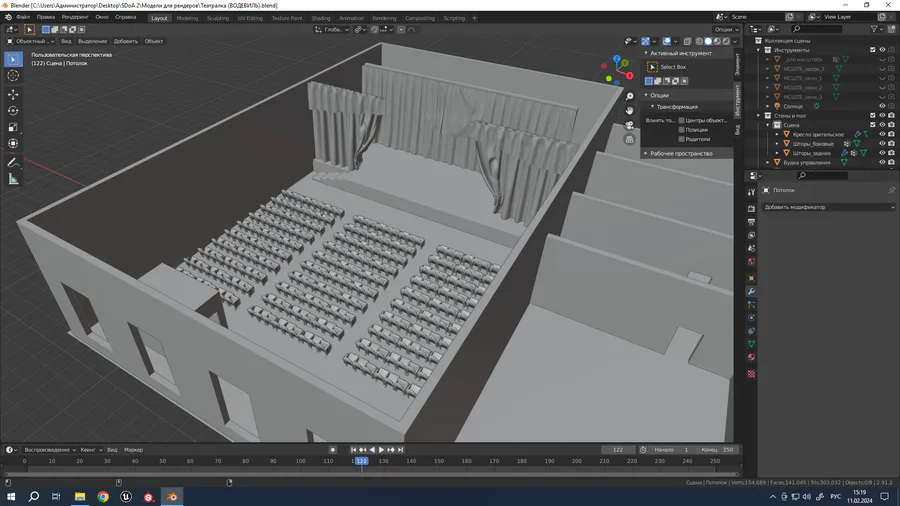Enable the Родители checkbox
The width and height of the screenshot is (900, 506).
[681, 139]
